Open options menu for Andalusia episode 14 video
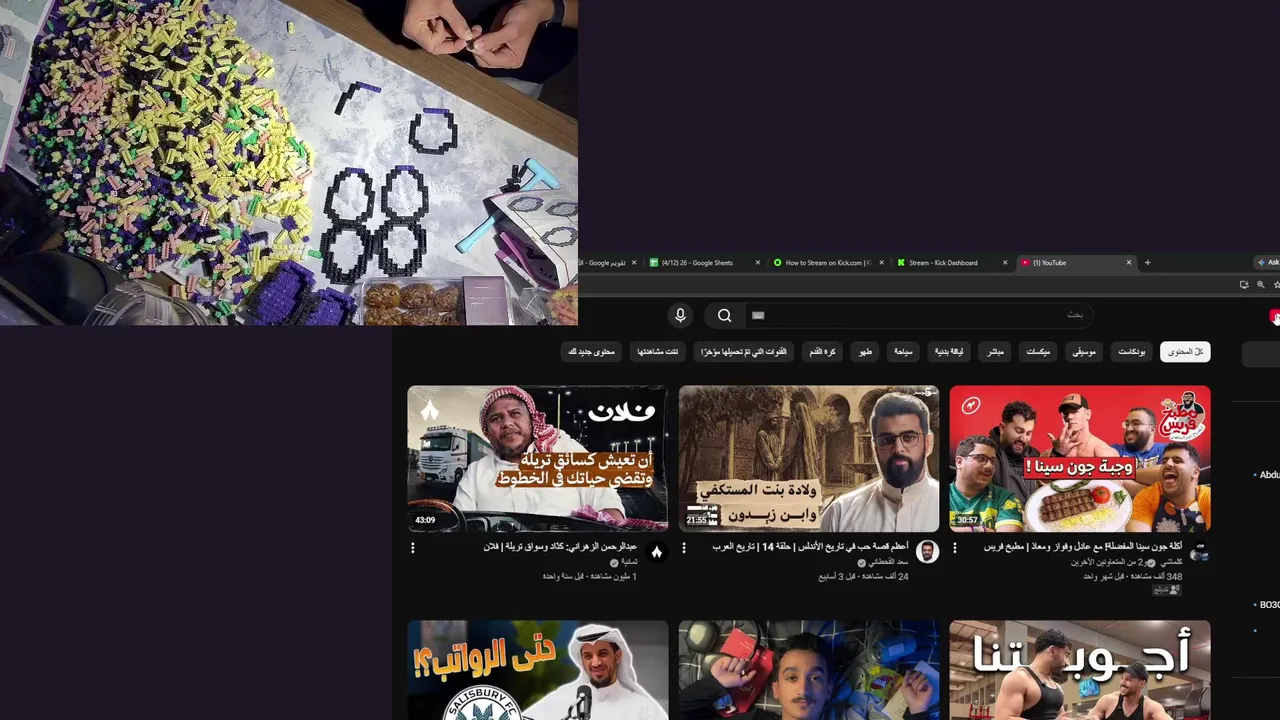The height and width of the screenshot is (720, 1280). tap(684, 548)
